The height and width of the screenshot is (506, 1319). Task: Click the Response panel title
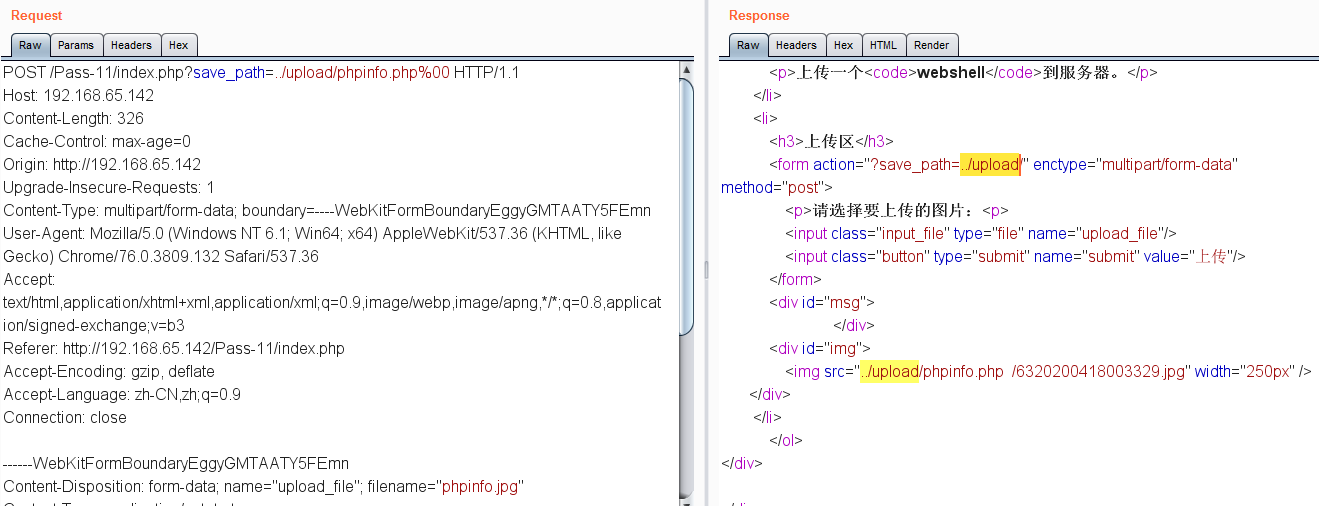coord(759,15)
